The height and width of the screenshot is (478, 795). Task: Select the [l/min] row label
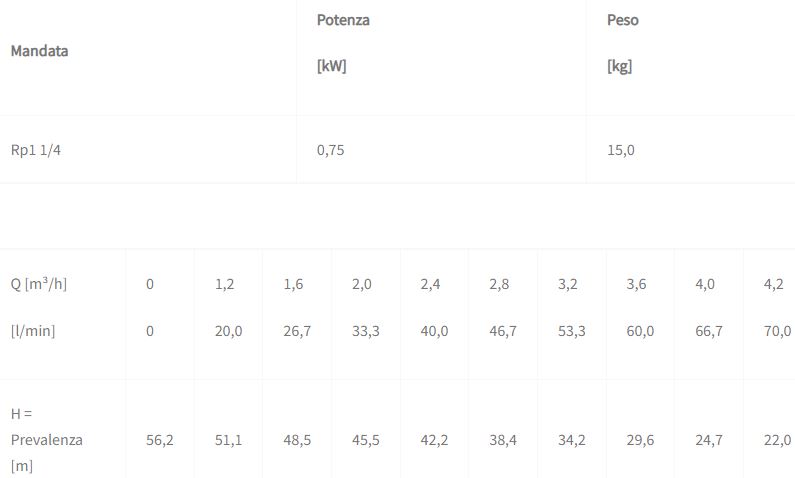click(x=33, y=331)
